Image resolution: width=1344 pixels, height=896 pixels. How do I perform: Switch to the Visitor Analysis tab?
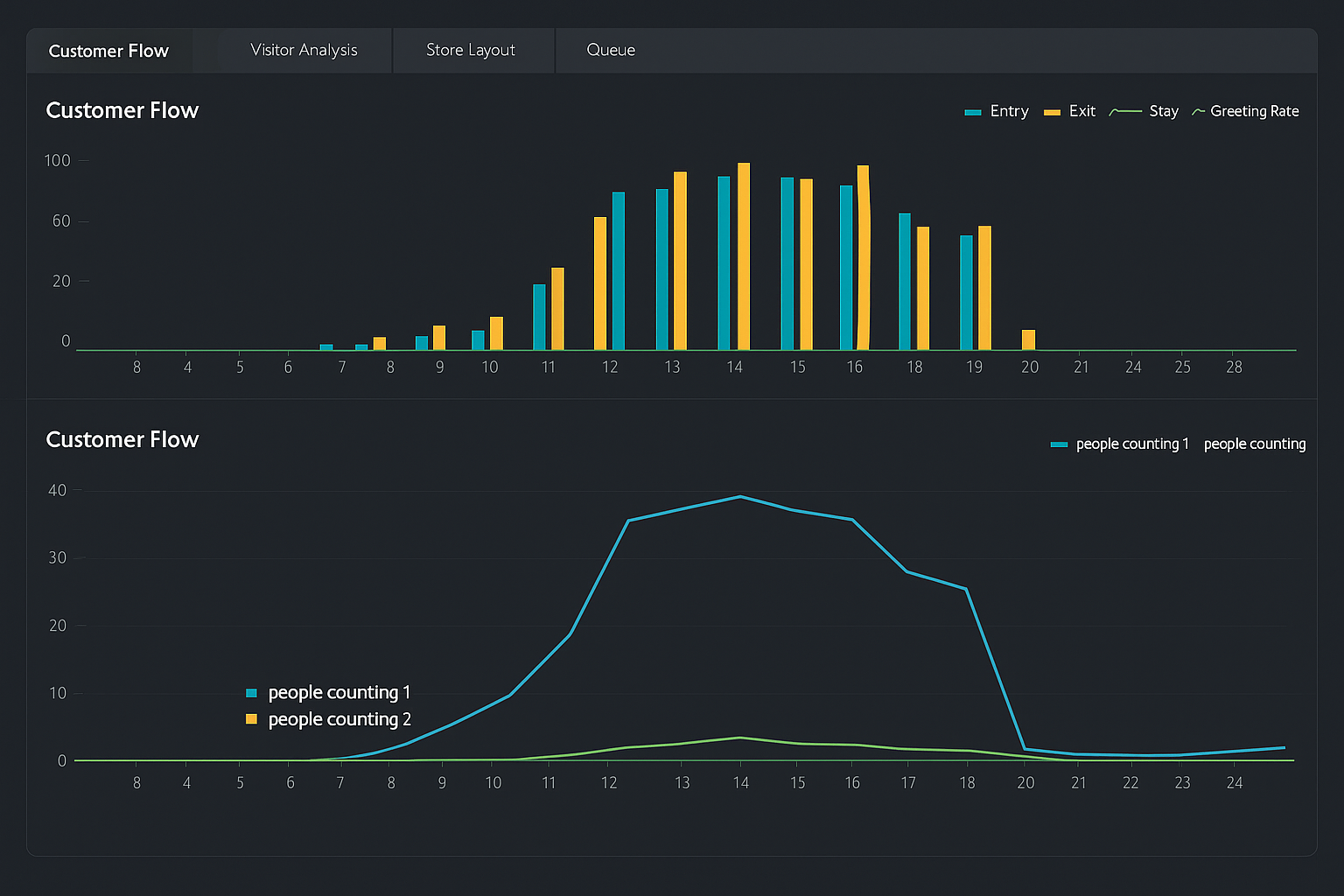[304, 51]
